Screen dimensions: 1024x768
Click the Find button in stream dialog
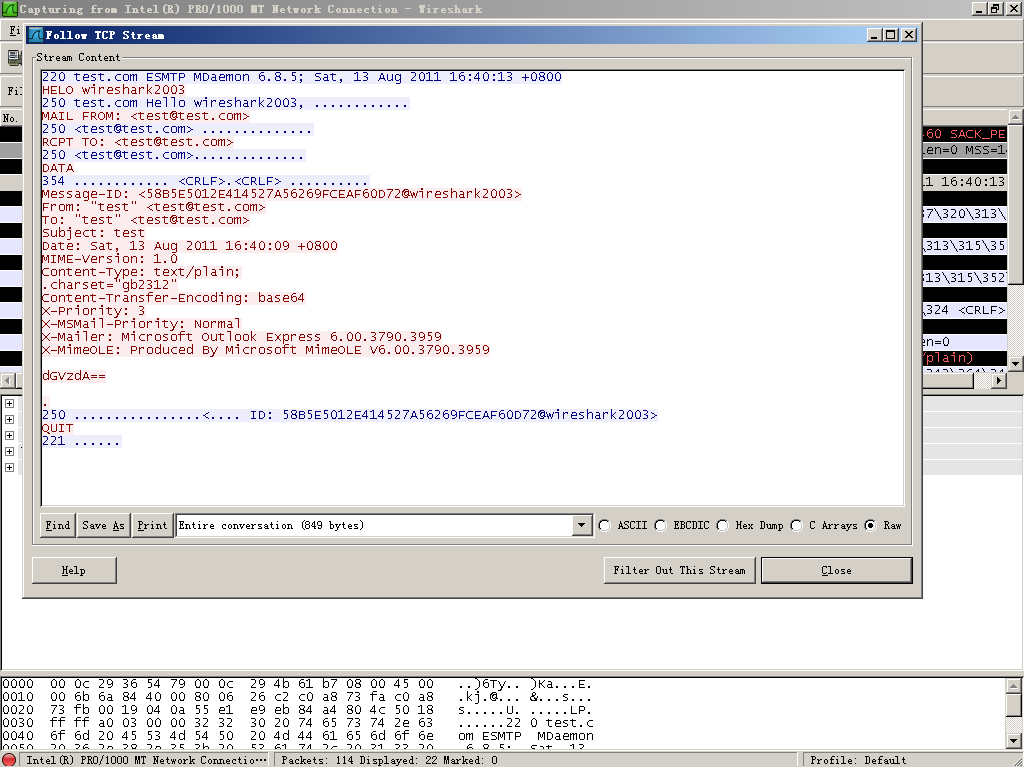[57, 526]
